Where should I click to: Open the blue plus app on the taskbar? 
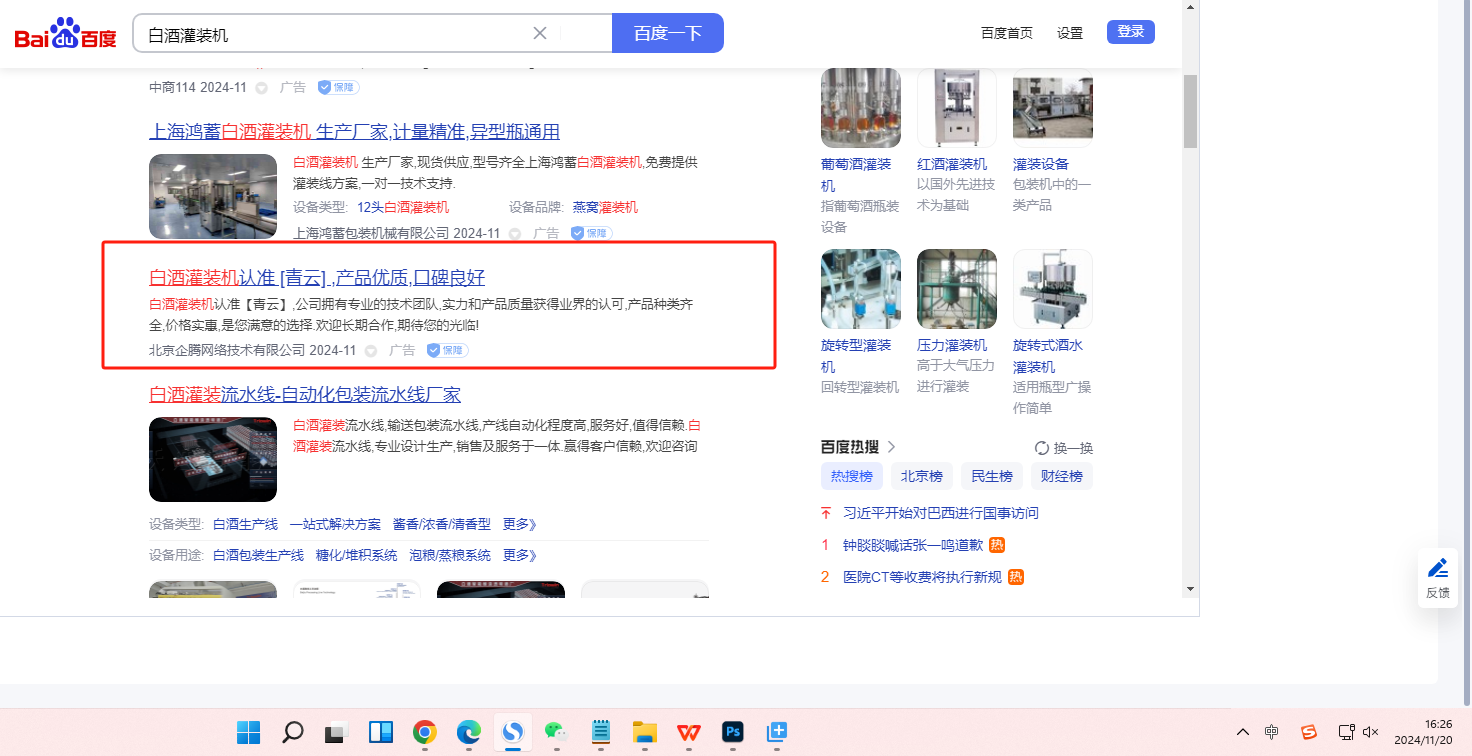point(777,732)
